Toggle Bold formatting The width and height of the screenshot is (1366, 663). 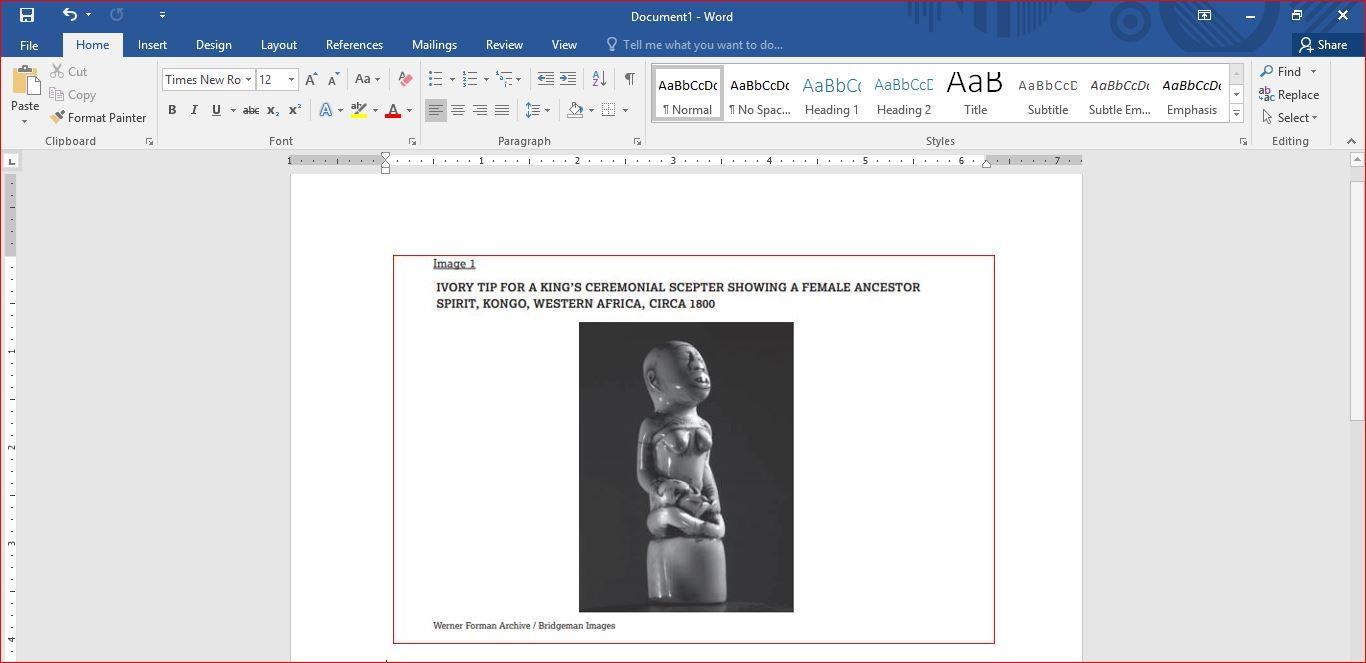pyautogui.click(x=172, y=110)
